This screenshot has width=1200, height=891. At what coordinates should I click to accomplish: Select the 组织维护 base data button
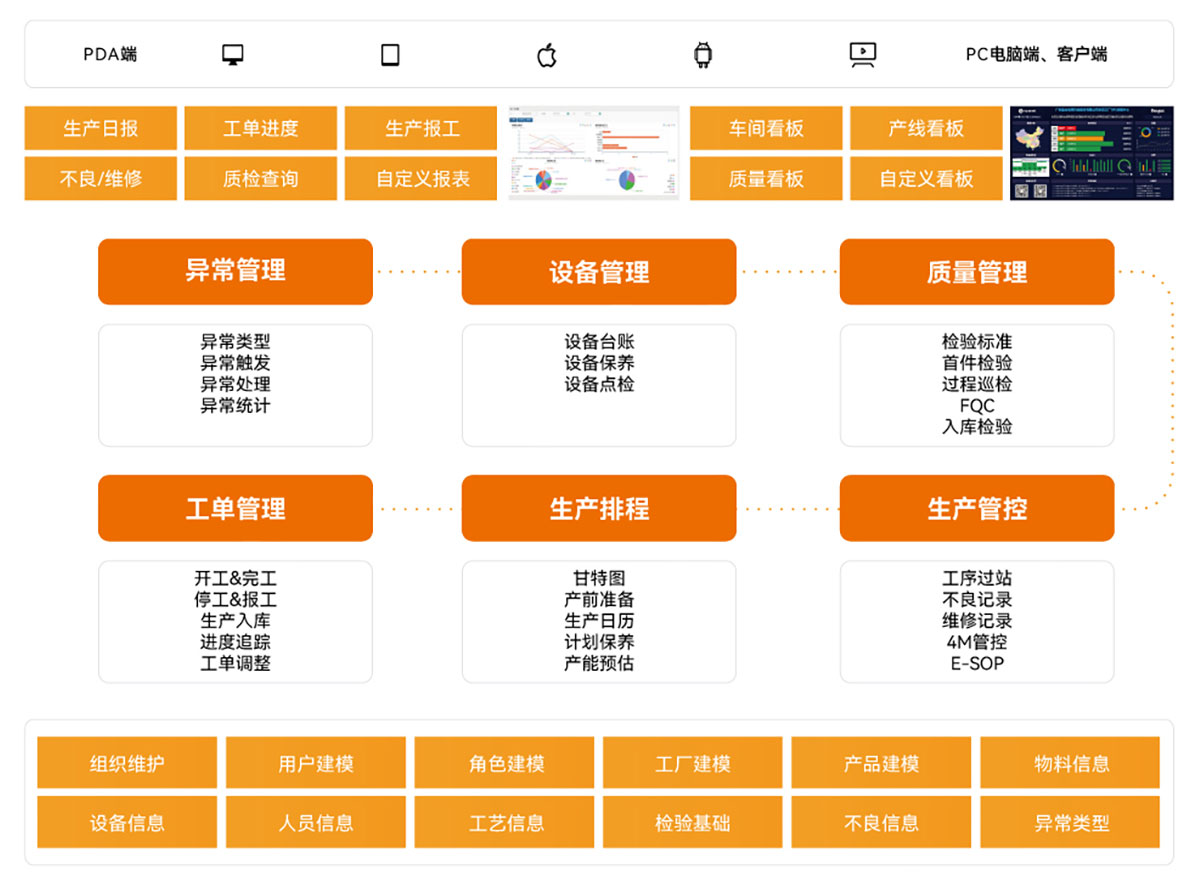pyautogui.click(x=127, y=763)
